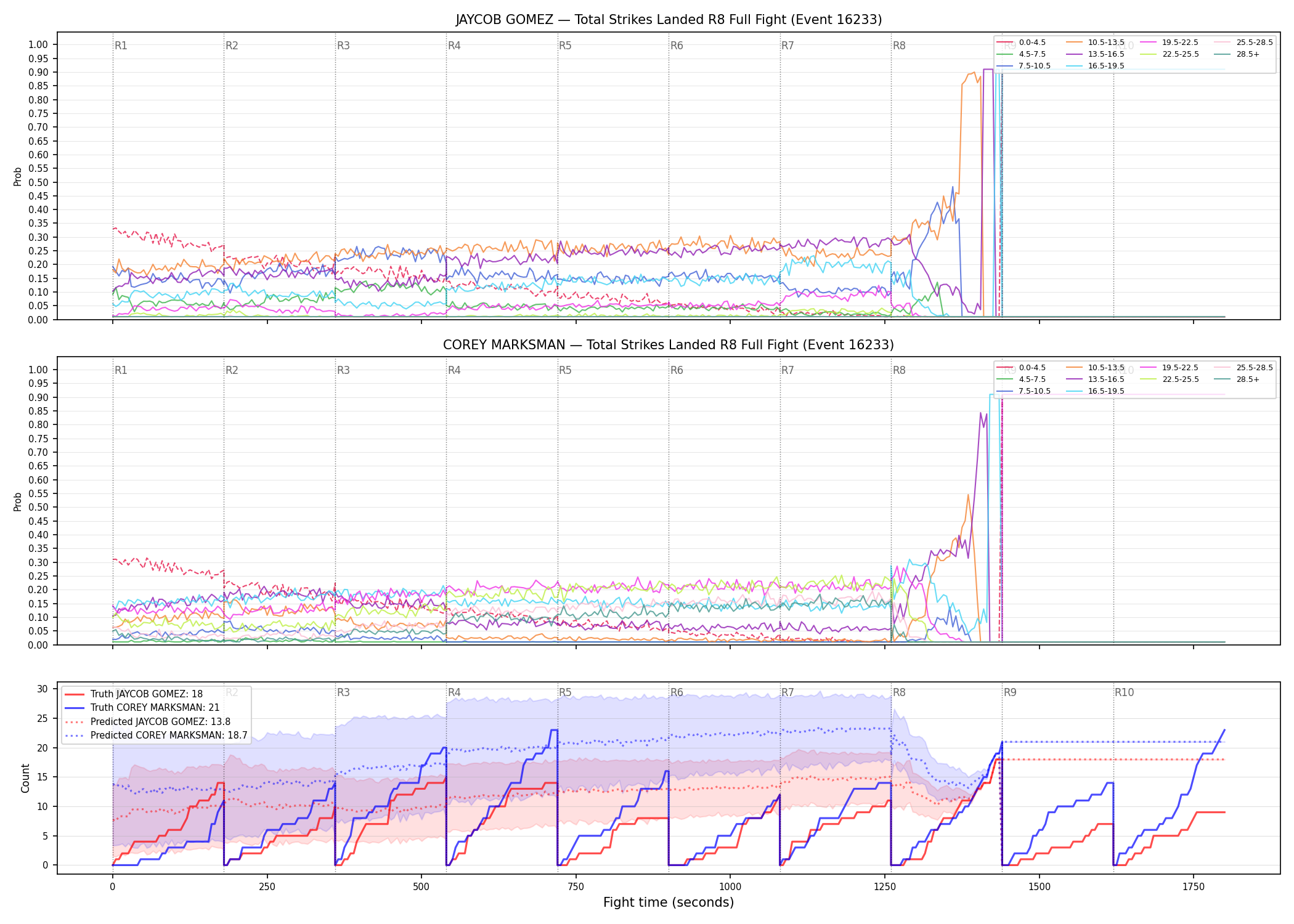
Task: Click the JAYCOB GOMEZ chart title
Action: pyautogui.click(x=669, y=20)
